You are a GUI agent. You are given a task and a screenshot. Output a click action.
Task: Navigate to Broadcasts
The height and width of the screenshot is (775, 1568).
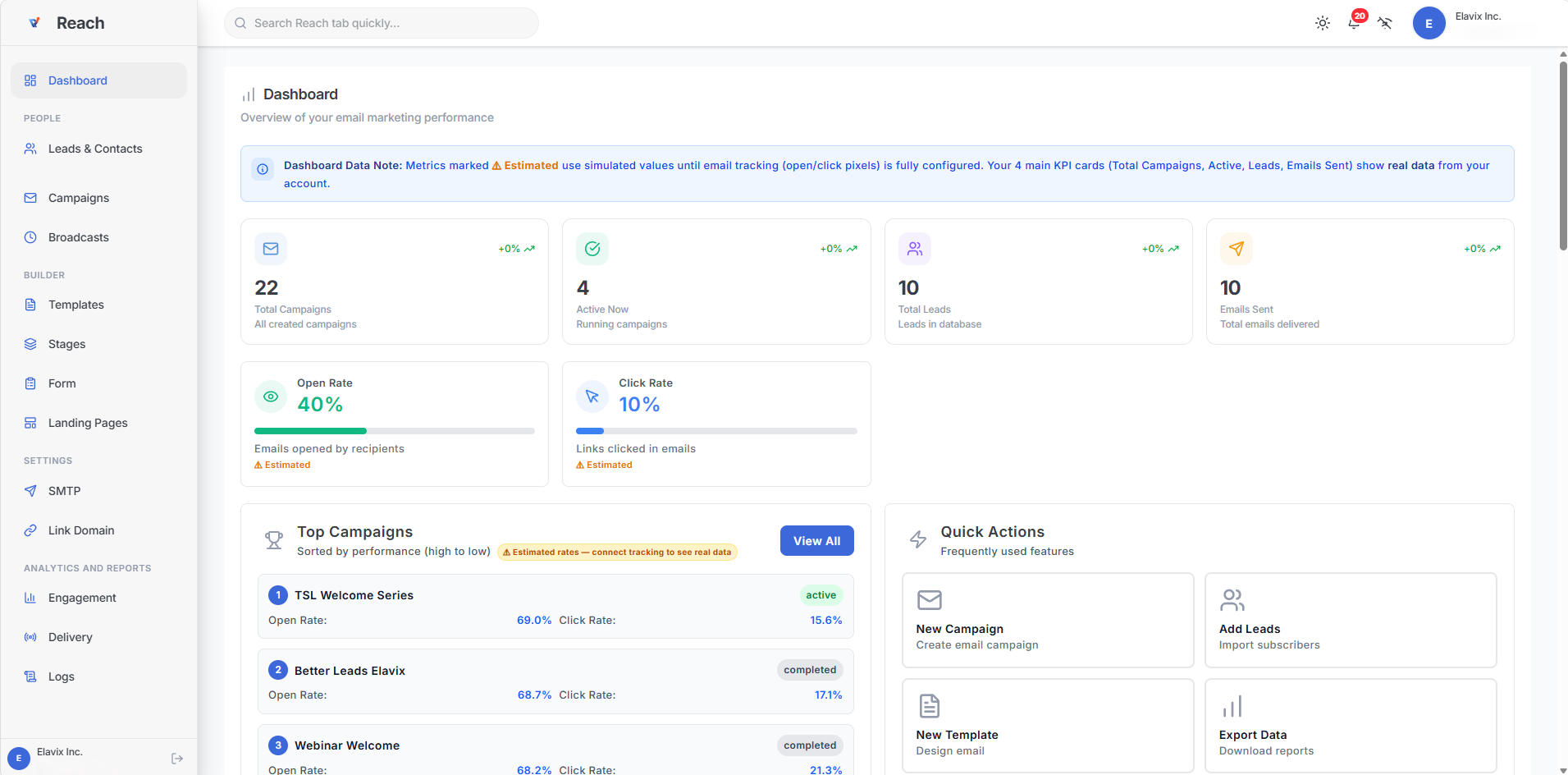coord(98,237)
